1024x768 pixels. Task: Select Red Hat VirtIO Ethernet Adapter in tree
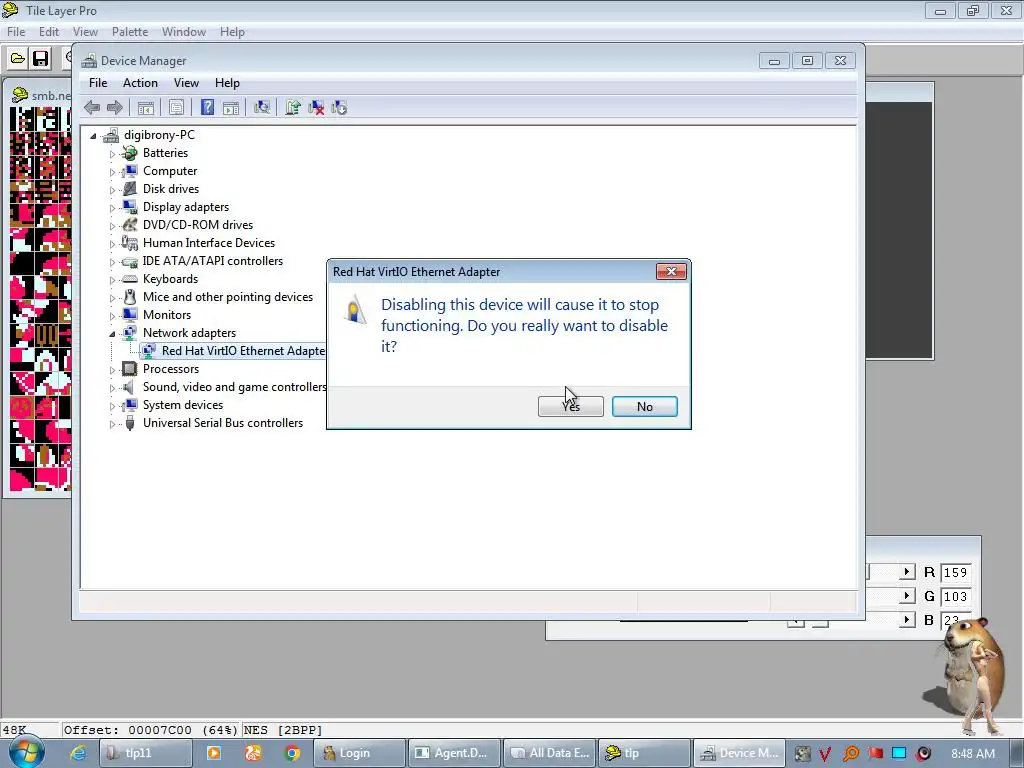pos(243,351)
